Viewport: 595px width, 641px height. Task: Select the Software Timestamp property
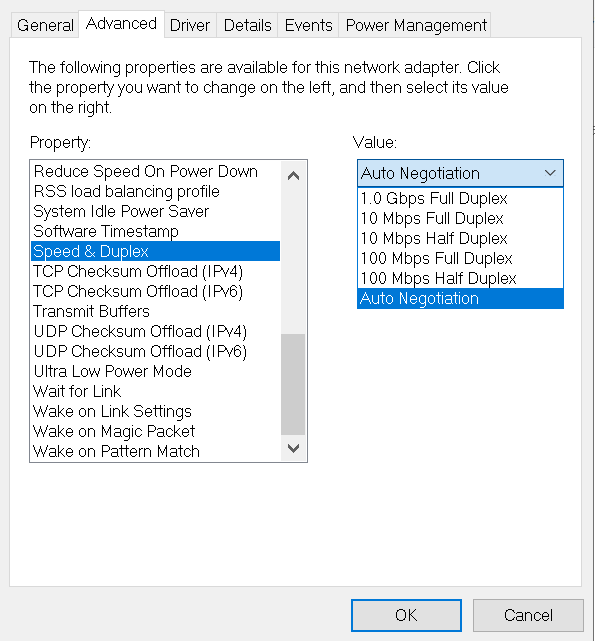[156, 231]
